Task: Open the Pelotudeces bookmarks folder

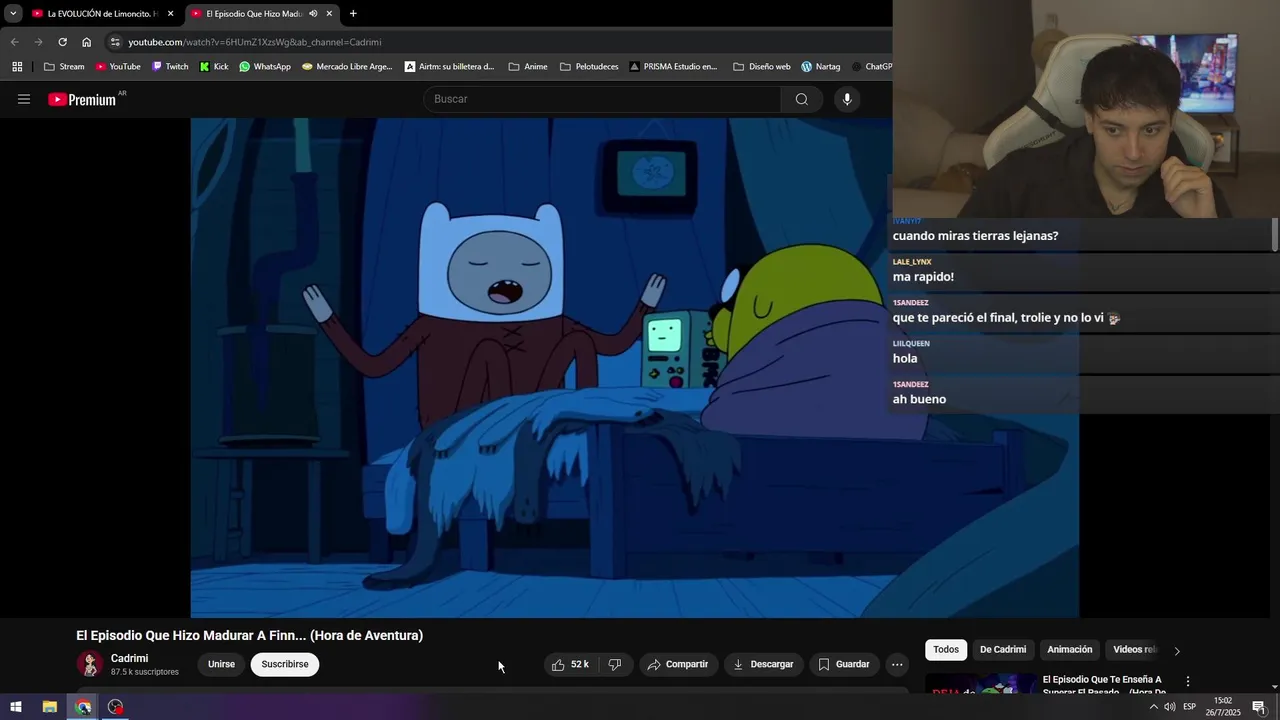Action: pyautogui.click(x=589, y=67)
